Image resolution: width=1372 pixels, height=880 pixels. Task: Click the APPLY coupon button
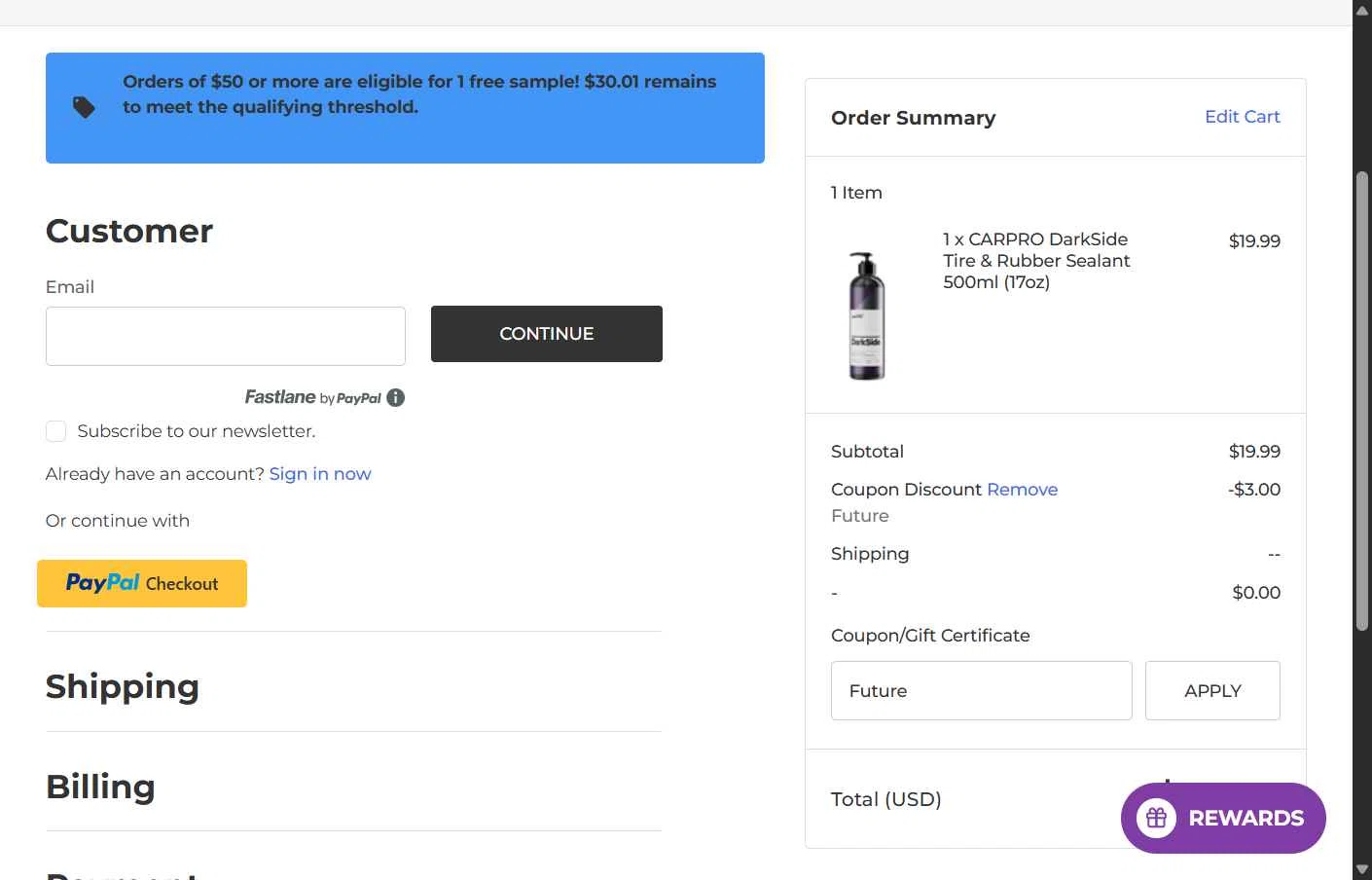[1212, 691]
